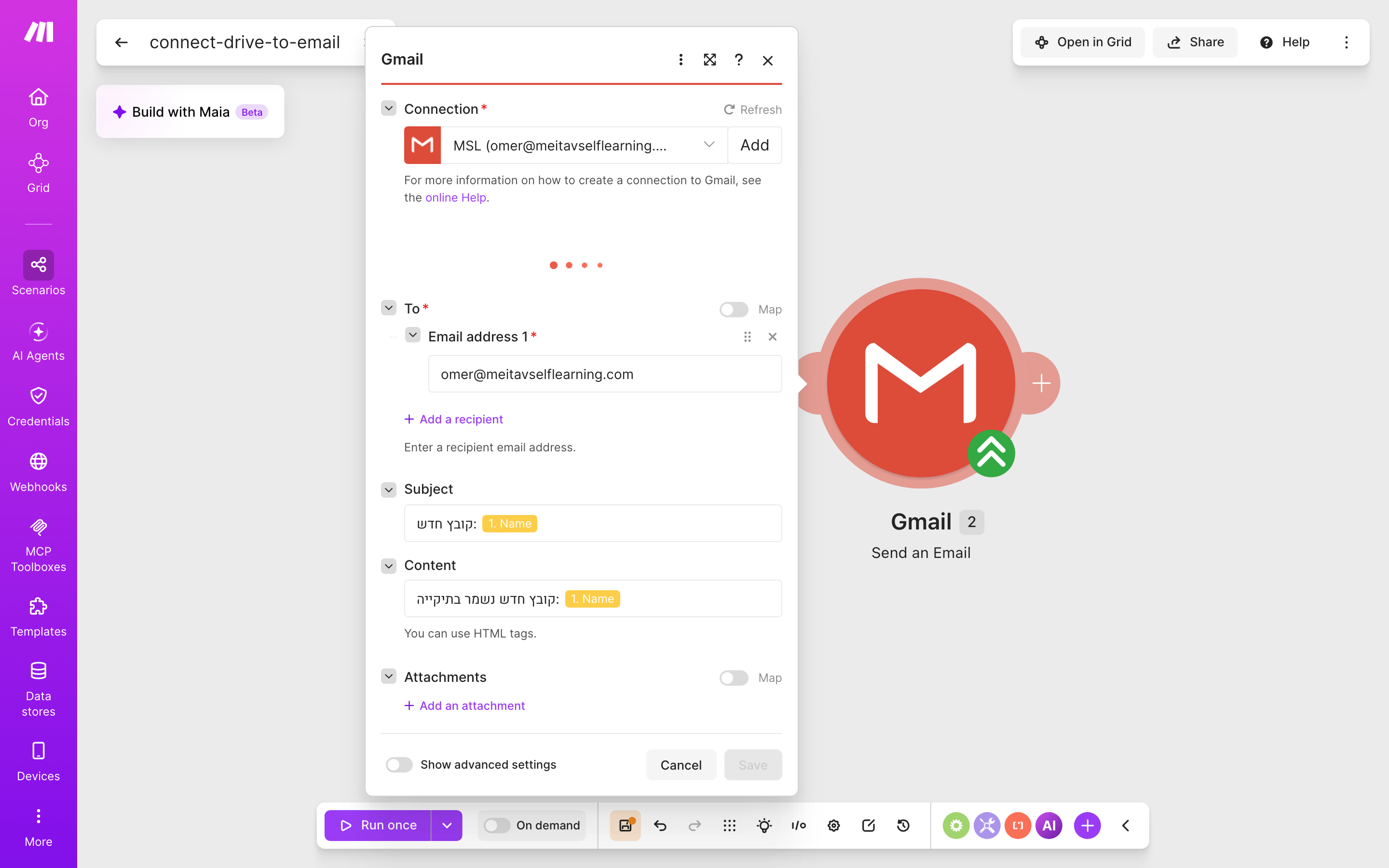Open the Credentials section
The width and height of the screenshot is (1389, 868).
pos(39,407)
